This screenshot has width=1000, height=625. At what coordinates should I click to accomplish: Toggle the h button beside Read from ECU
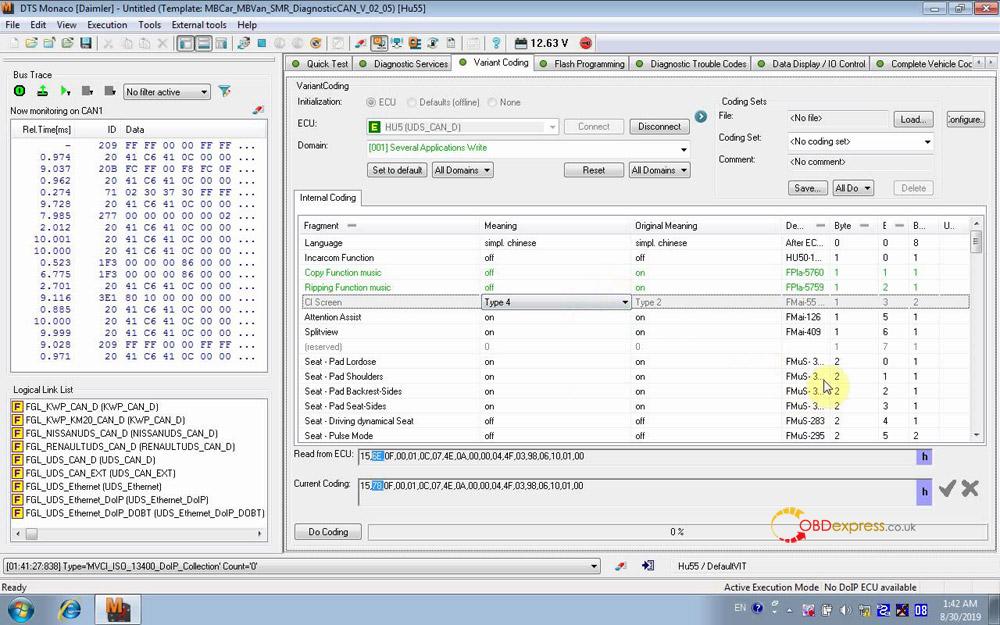pyautogui.click(x=924, y=457)
